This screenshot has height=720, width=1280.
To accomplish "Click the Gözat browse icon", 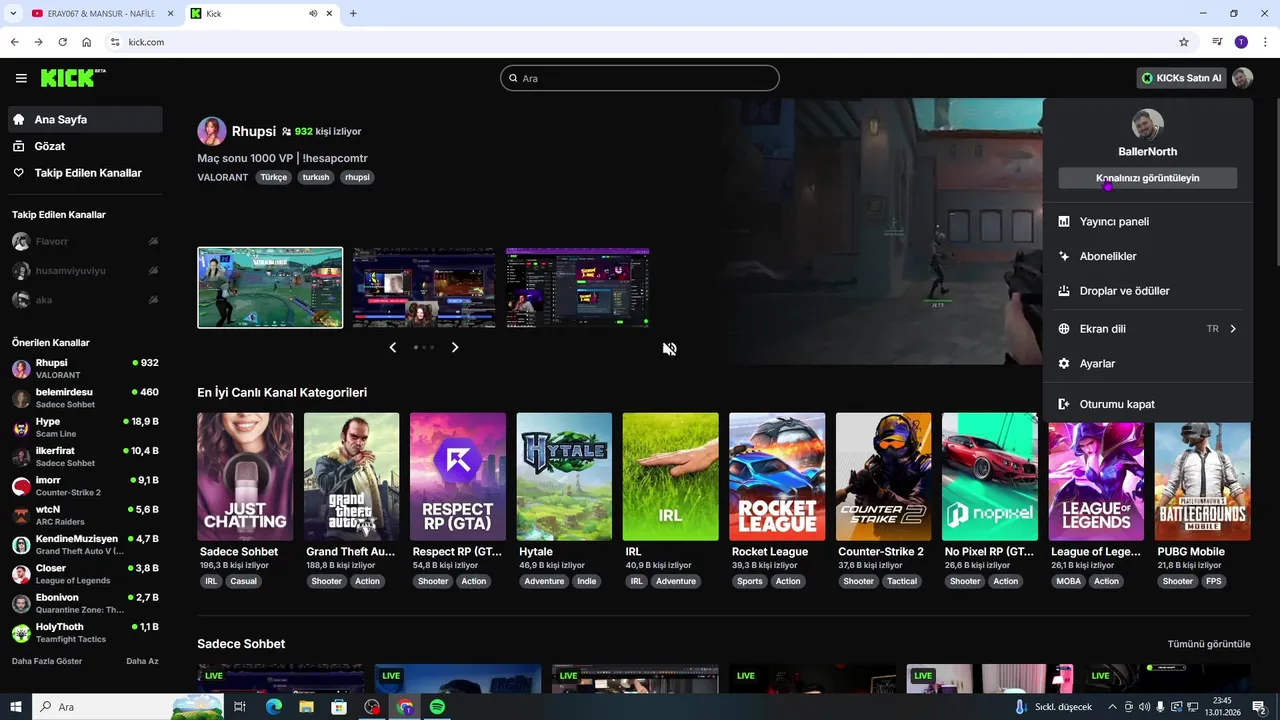I will (x=19, y=146).
